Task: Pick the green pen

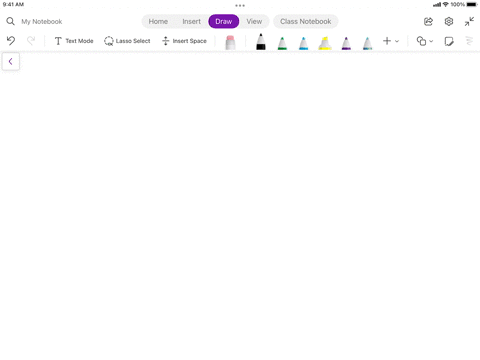Action: (x=282, y=43)
